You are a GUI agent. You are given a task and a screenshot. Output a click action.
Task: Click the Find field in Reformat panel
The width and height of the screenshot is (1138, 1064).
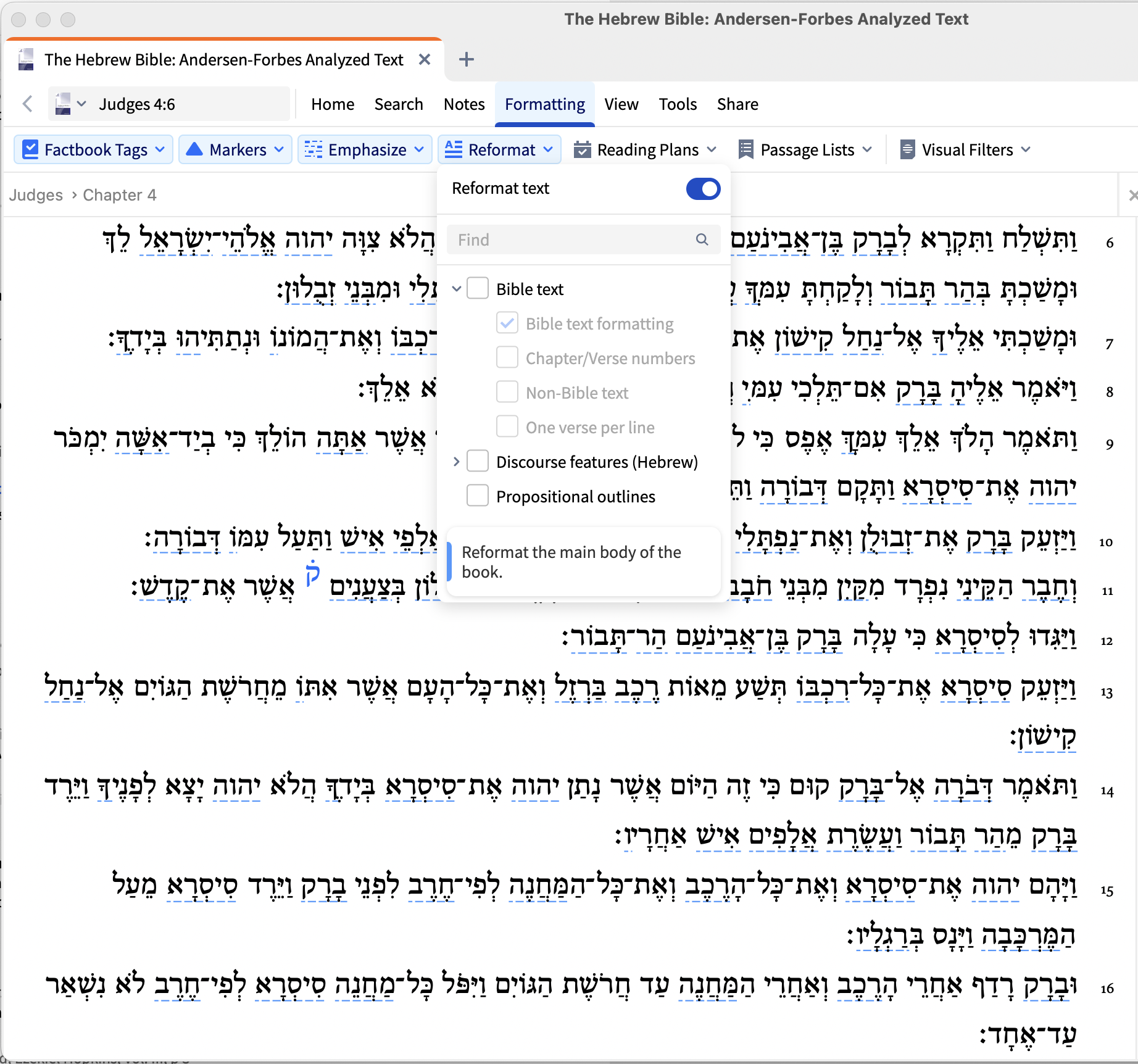click(x=583, y=239)
